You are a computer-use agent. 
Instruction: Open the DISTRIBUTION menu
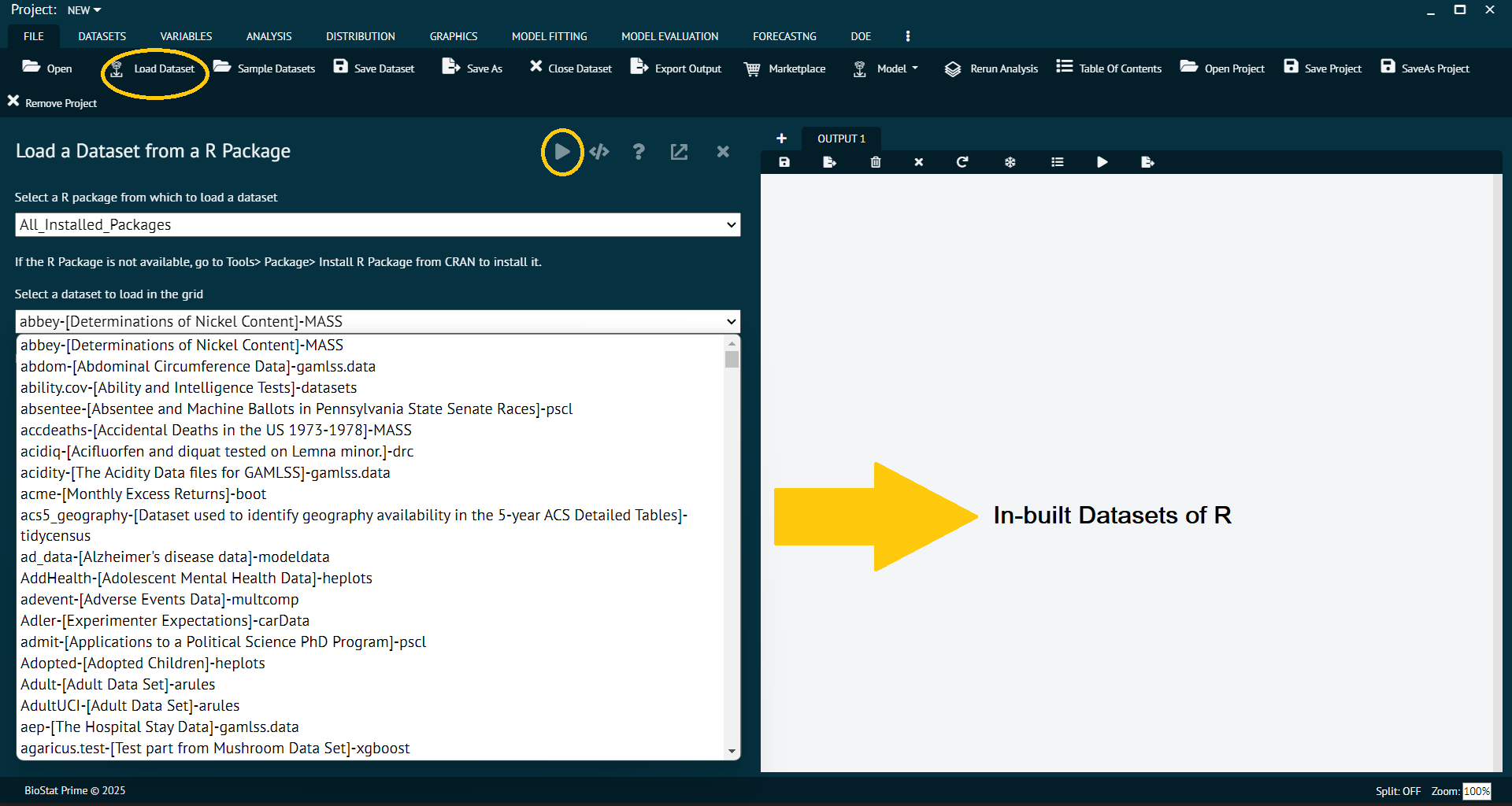(360, 36)
